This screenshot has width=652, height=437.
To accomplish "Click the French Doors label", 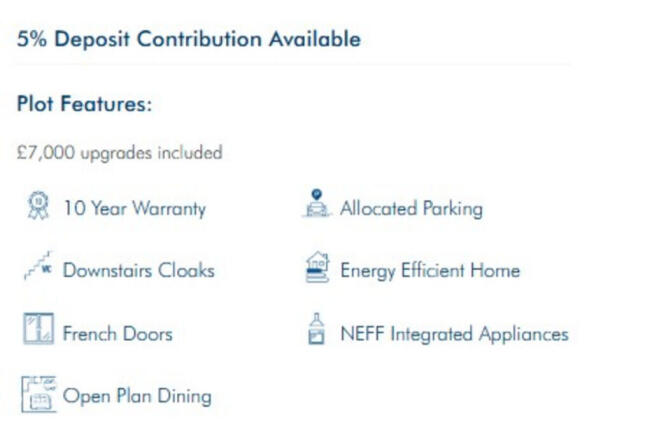I will (x=118, y=334).
